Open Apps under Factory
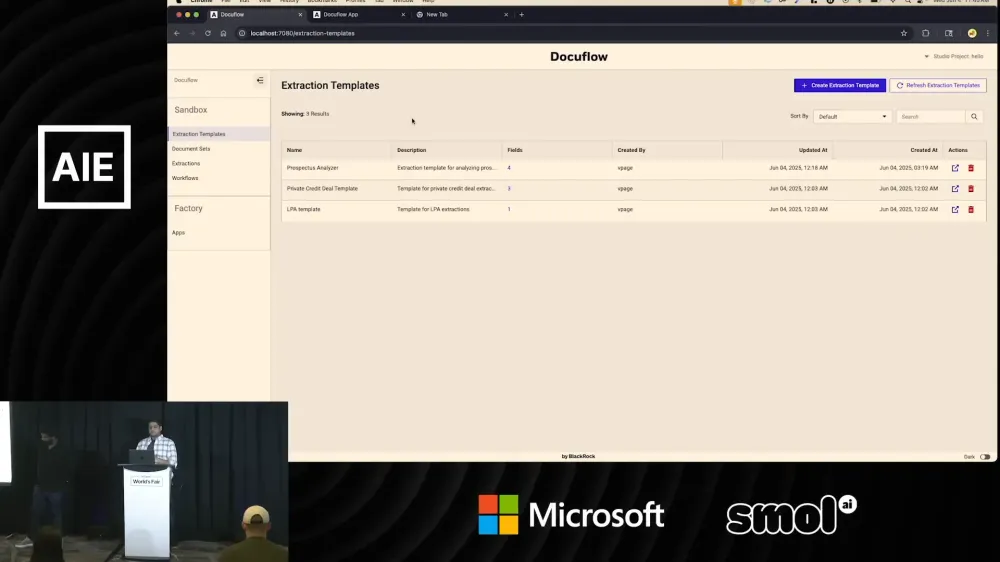 coord(179,233)
